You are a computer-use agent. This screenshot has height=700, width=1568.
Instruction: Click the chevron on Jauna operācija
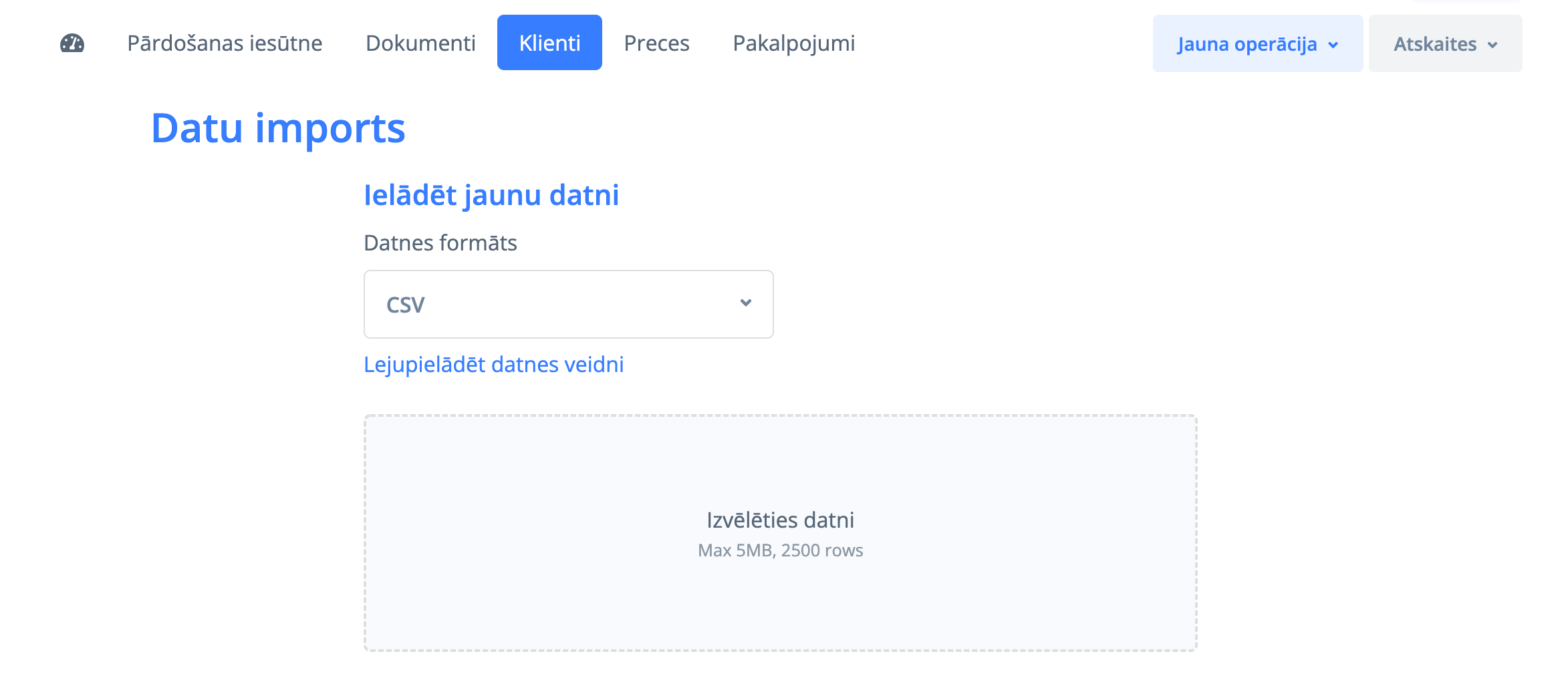pyautogui.click(x=1333, y=45)
